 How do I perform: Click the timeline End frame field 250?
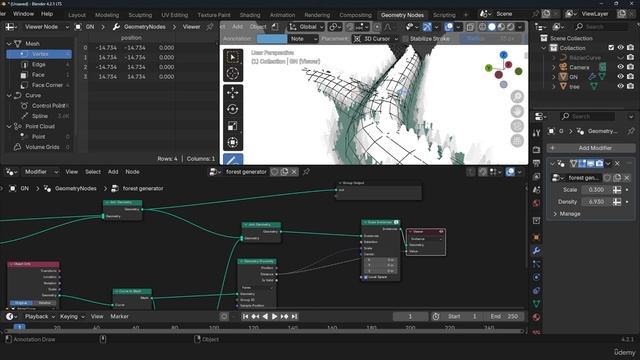click(504, 316)
